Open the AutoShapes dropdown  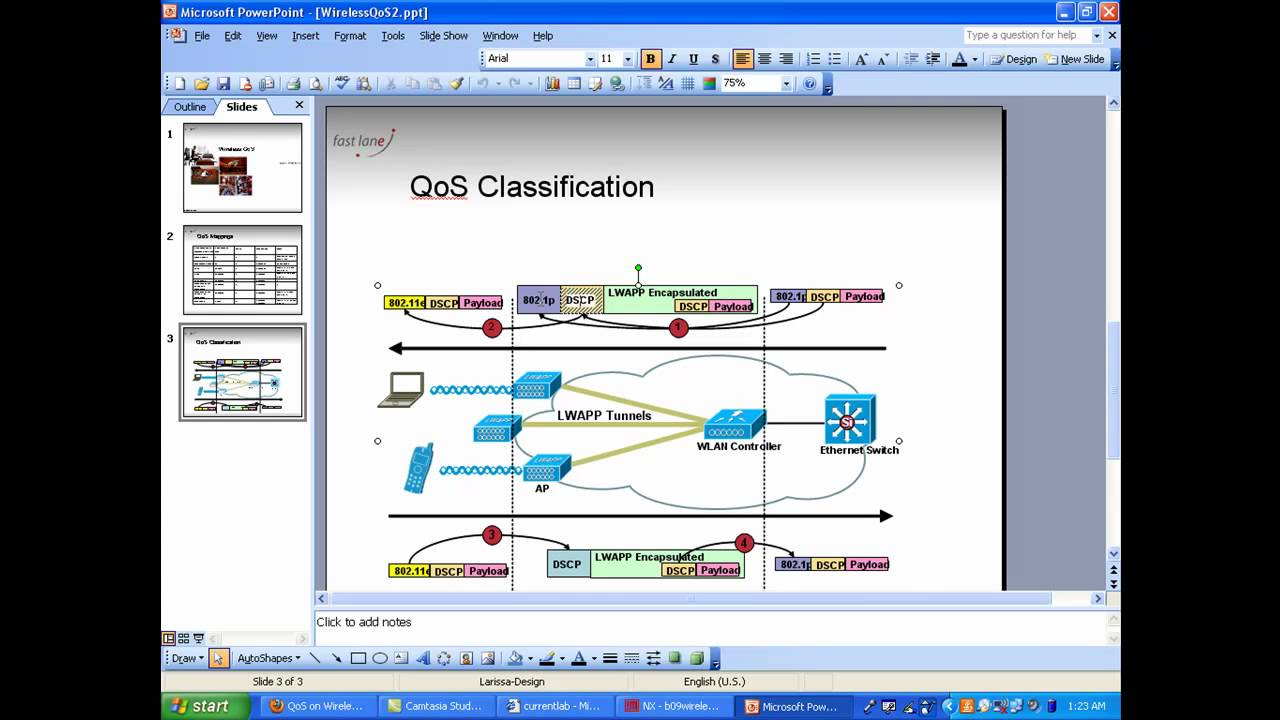point(268,658)
